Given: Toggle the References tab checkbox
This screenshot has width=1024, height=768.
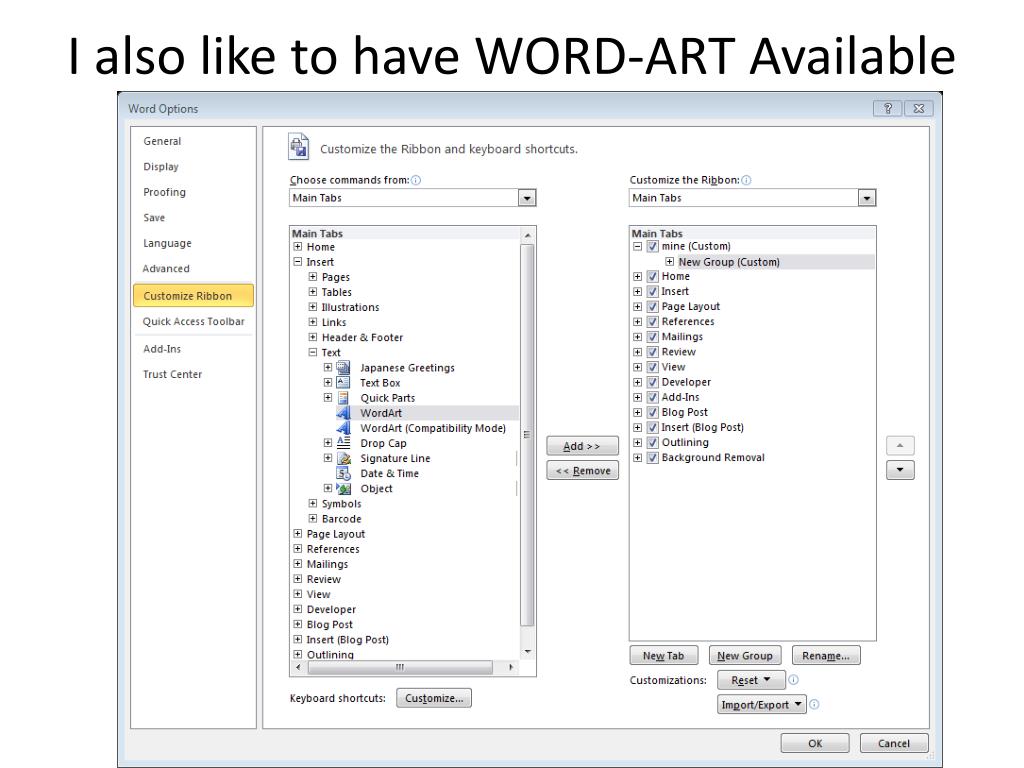Looking at the screenshot, I should 652,321.
